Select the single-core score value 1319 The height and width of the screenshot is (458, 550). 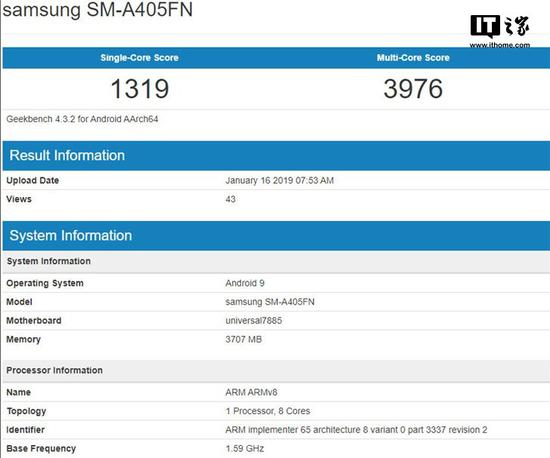[140, 89]
